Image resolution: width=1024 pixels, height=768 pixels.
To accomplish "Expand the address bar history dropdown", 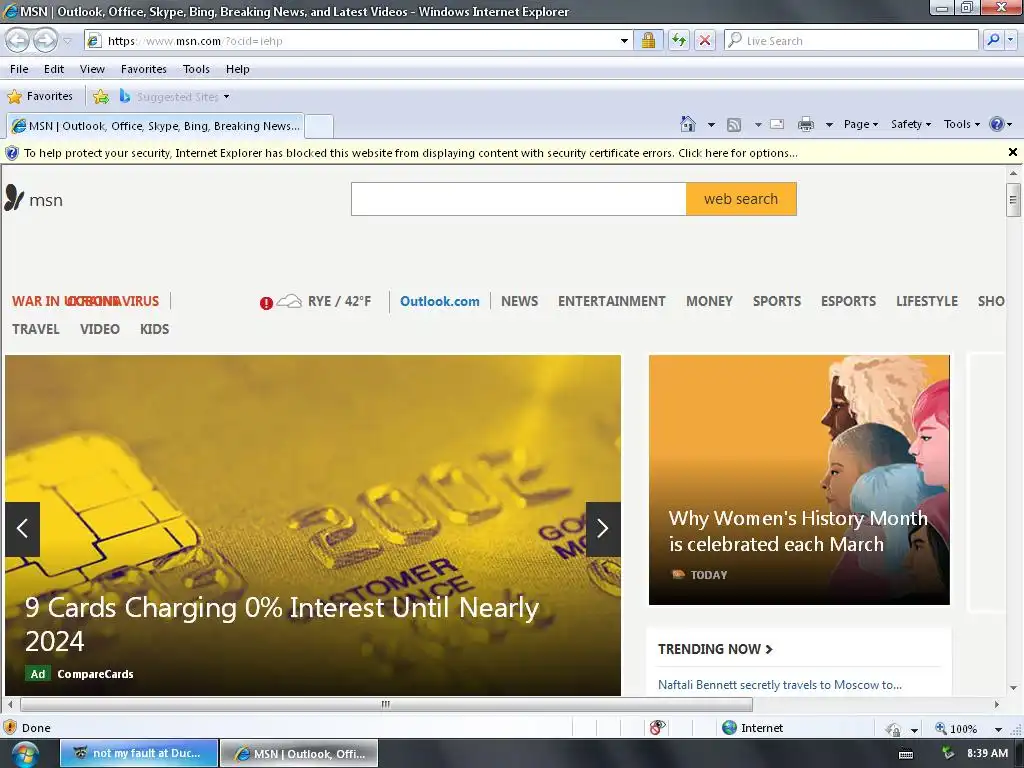I will click(624, 40).
